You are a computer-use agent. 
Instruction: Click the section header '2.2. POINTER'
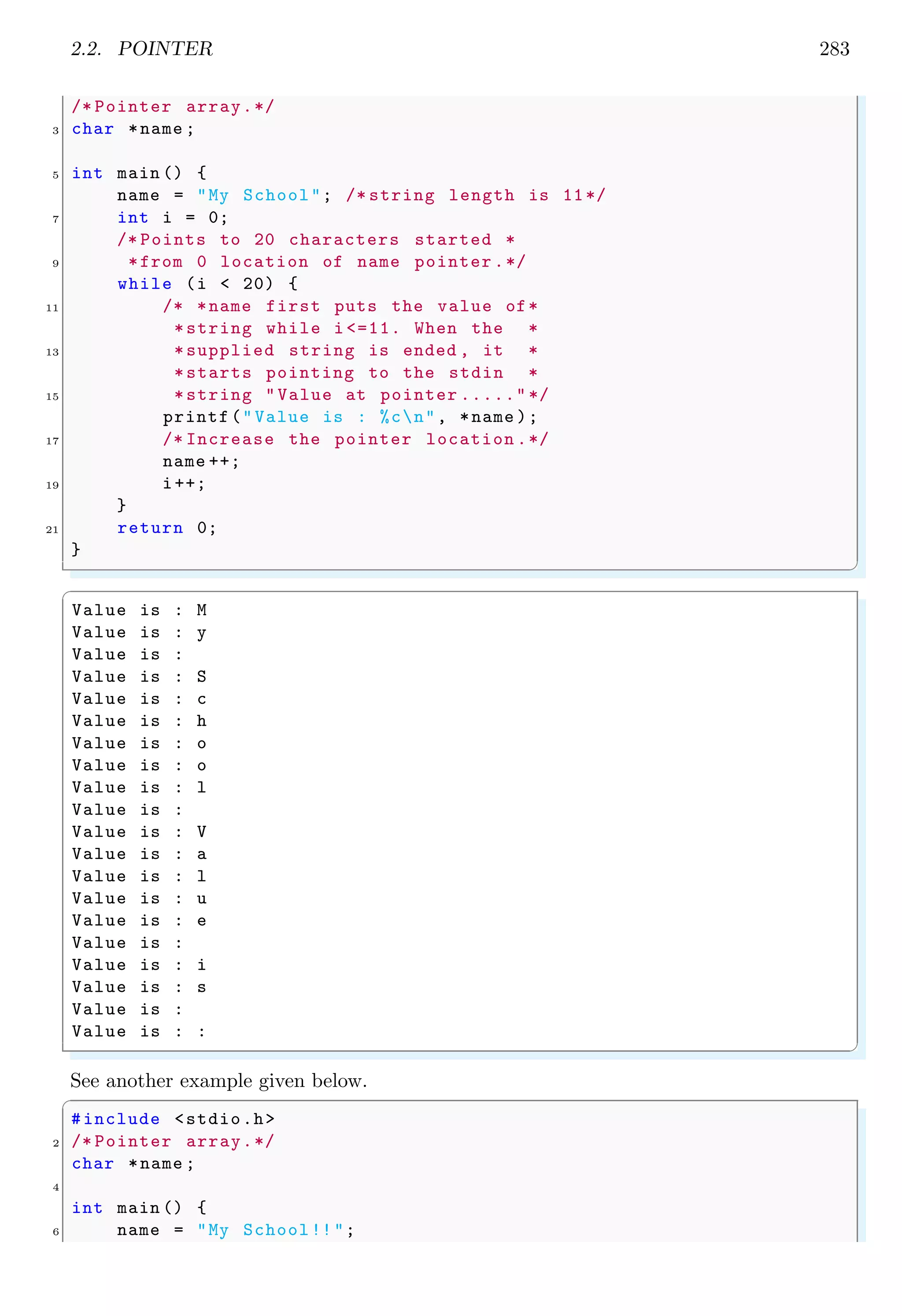(141, 49)
